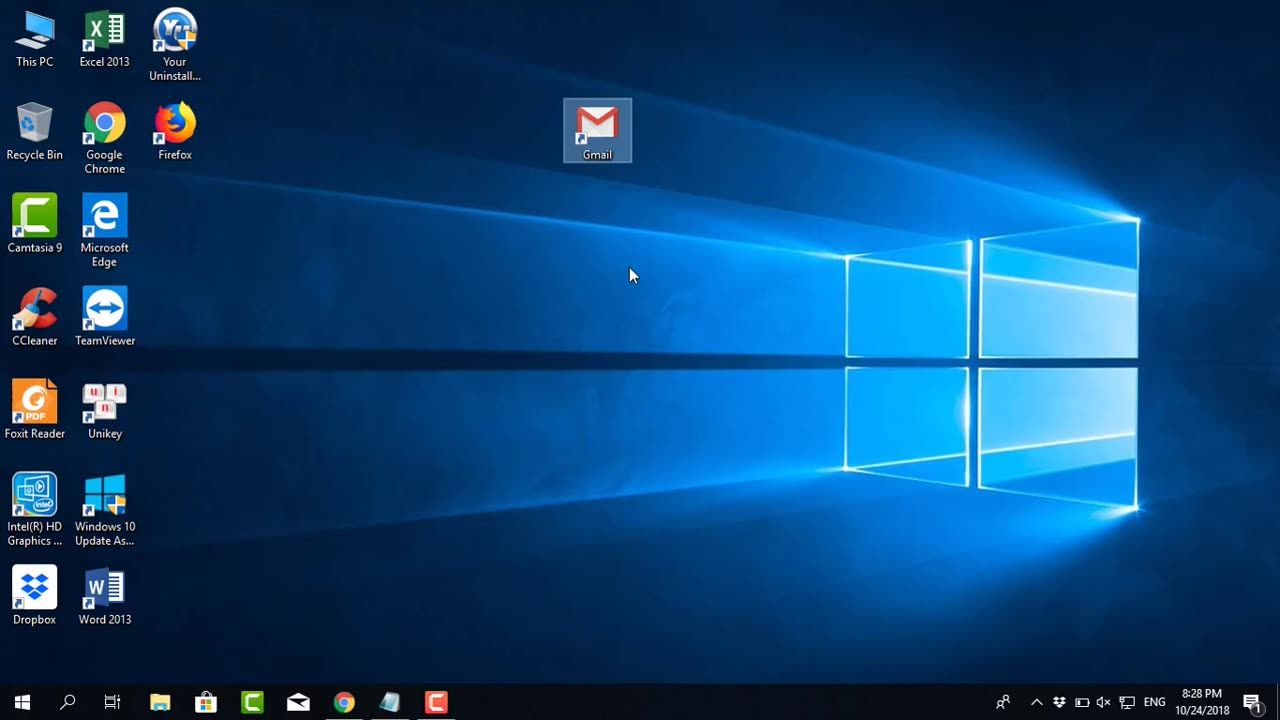Viewport: 1280px width, 720px height.
Task: Open the clock showing 8:28 PM
Action: coord(1202,702)
